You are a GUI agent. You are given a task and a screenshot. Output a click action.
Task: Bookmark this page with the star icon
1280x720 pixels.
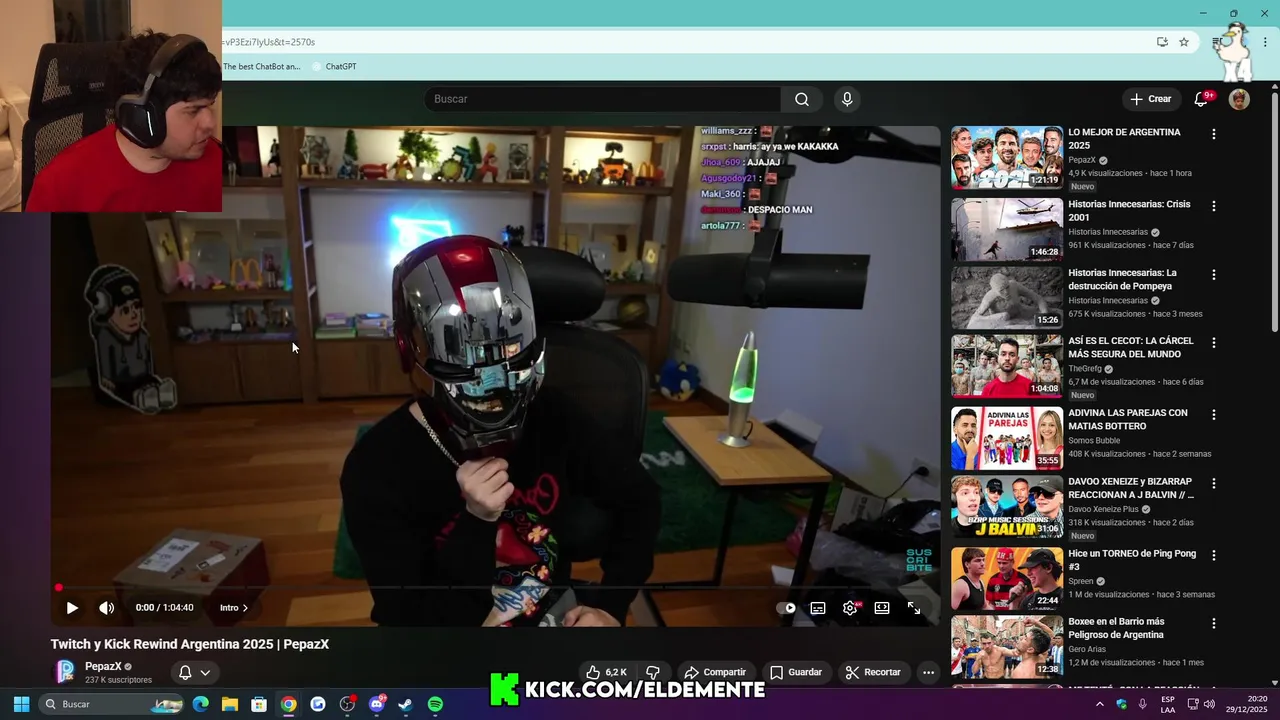click(x=1184, y=42)
